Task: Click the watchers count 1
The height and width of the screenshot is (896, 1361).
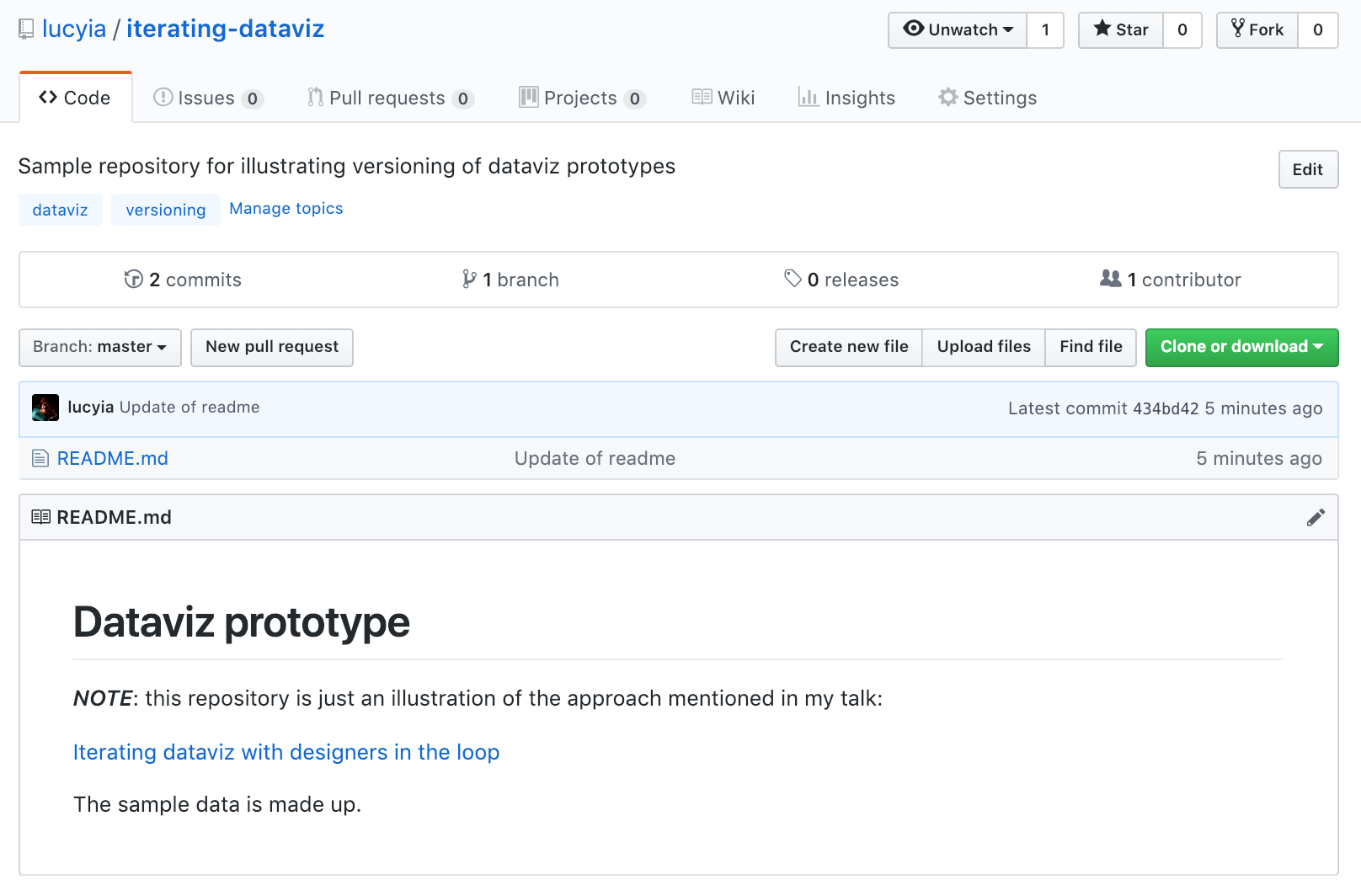Action: [x=1045, y=30]
